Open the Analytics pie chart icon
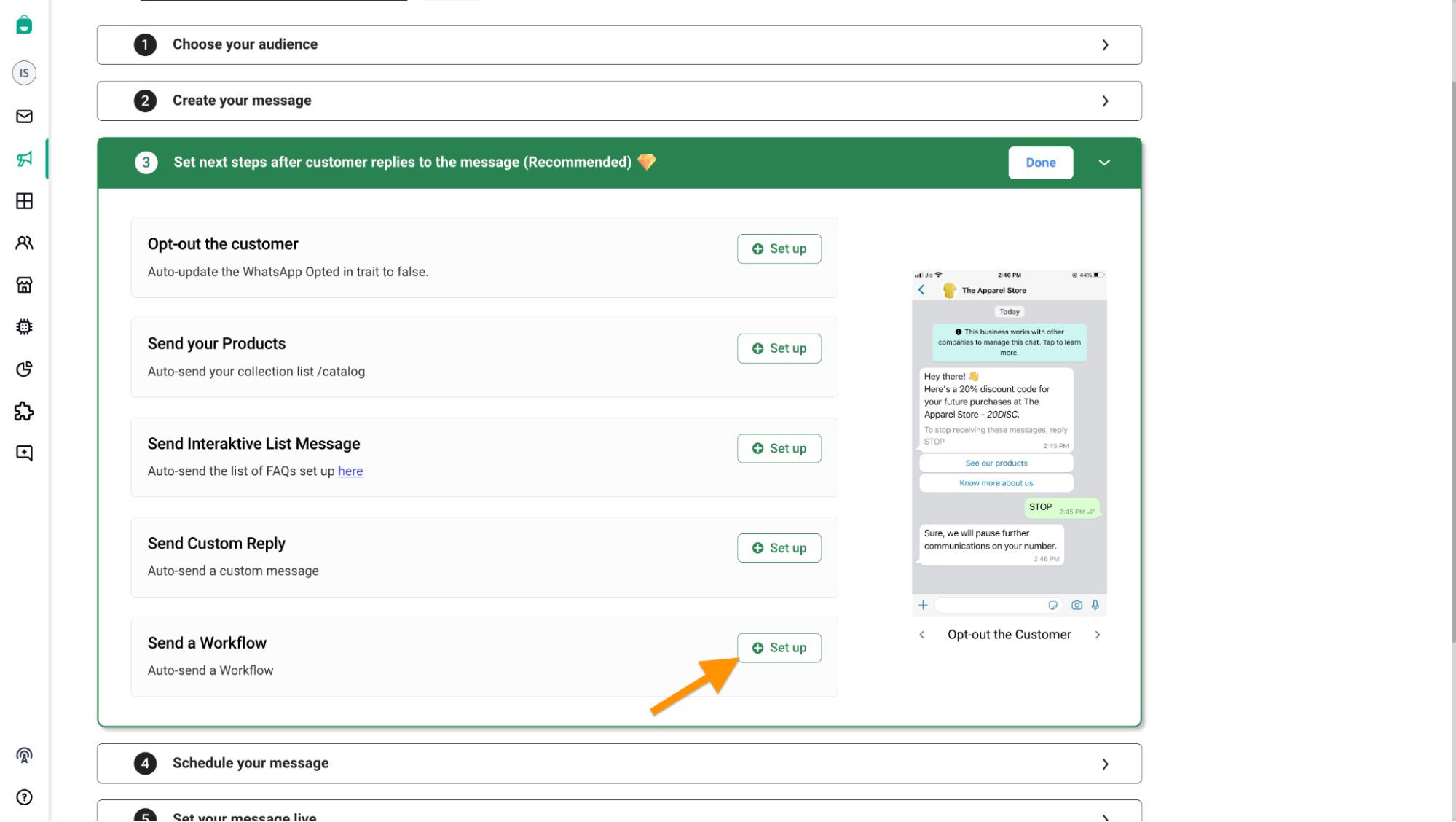1456x822 pixels. click(24, 369)
